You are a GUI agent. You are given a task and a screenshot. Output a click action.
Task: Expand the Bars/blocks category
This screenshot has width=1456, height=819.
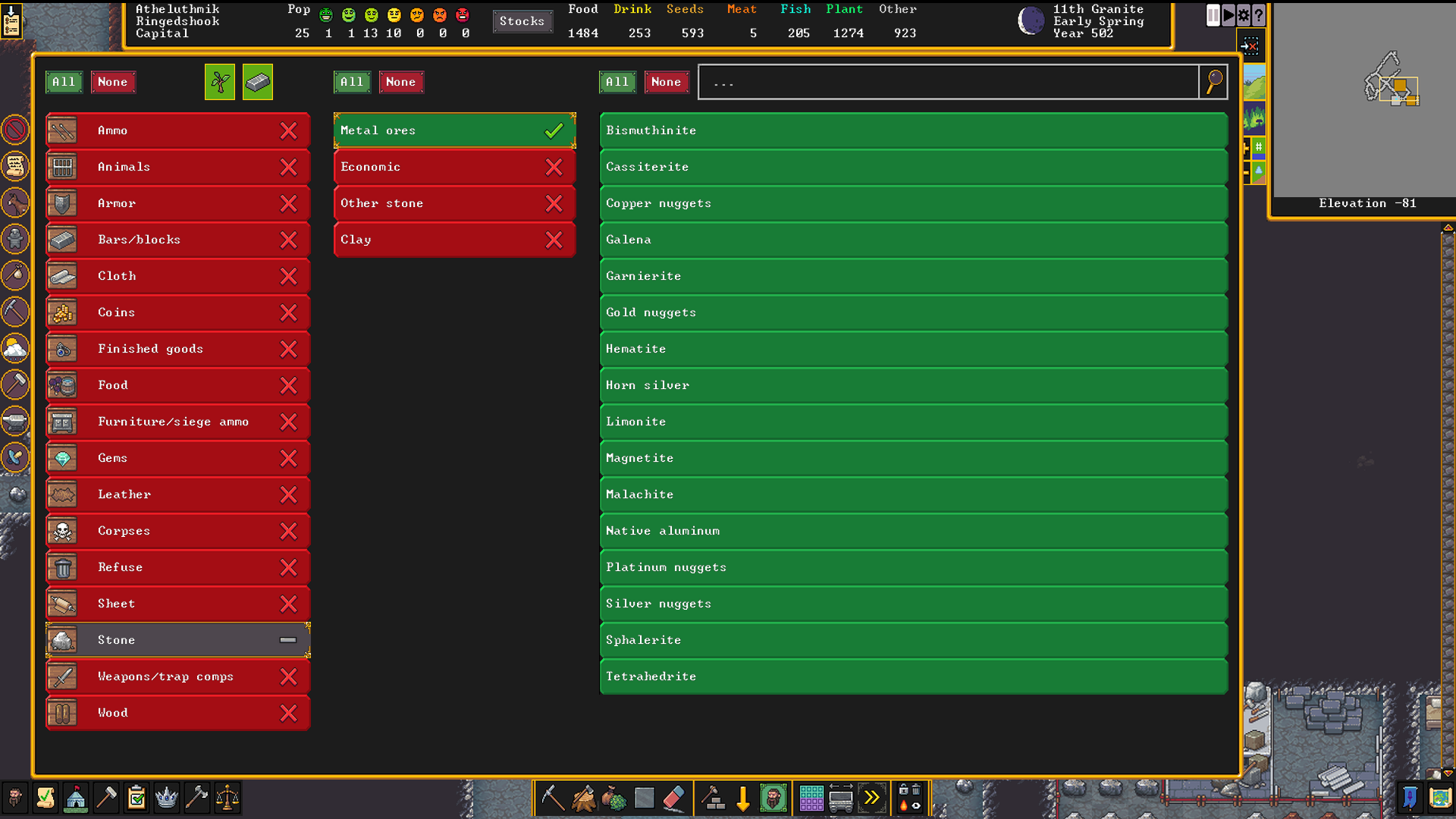pos(178,240)
